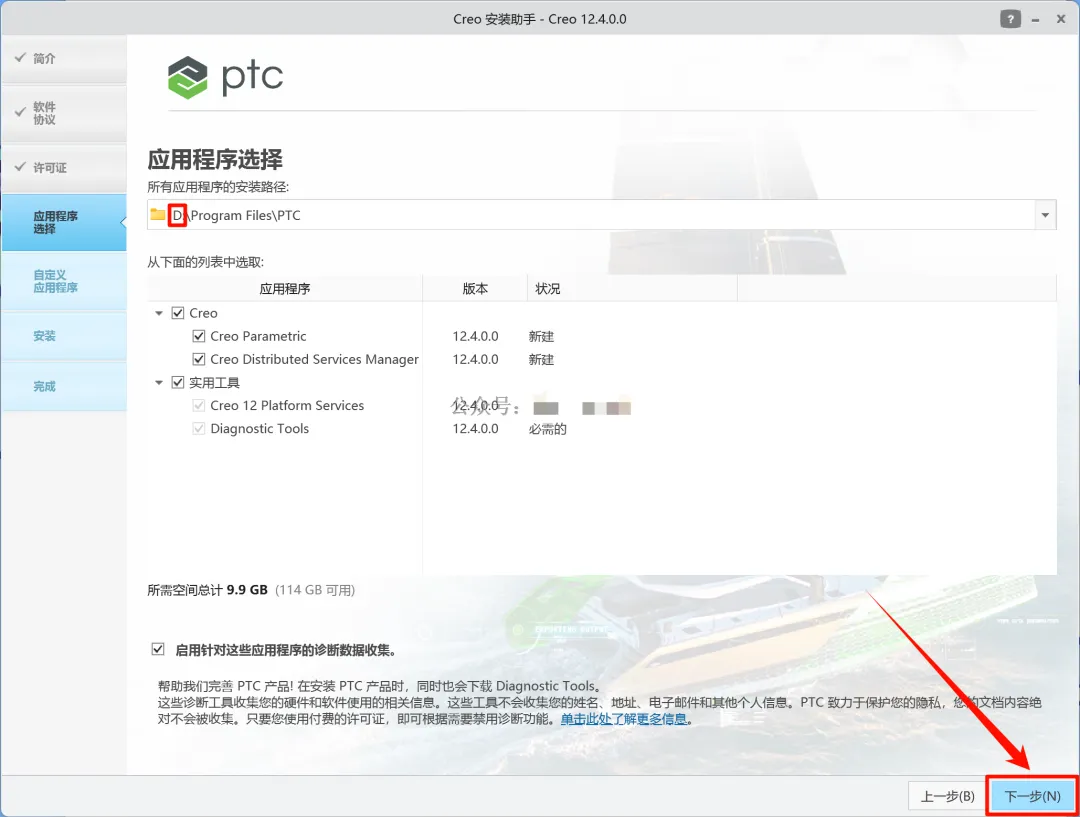
Task: Select Creo Distributed Services Manager label
Action: (314, 359)
